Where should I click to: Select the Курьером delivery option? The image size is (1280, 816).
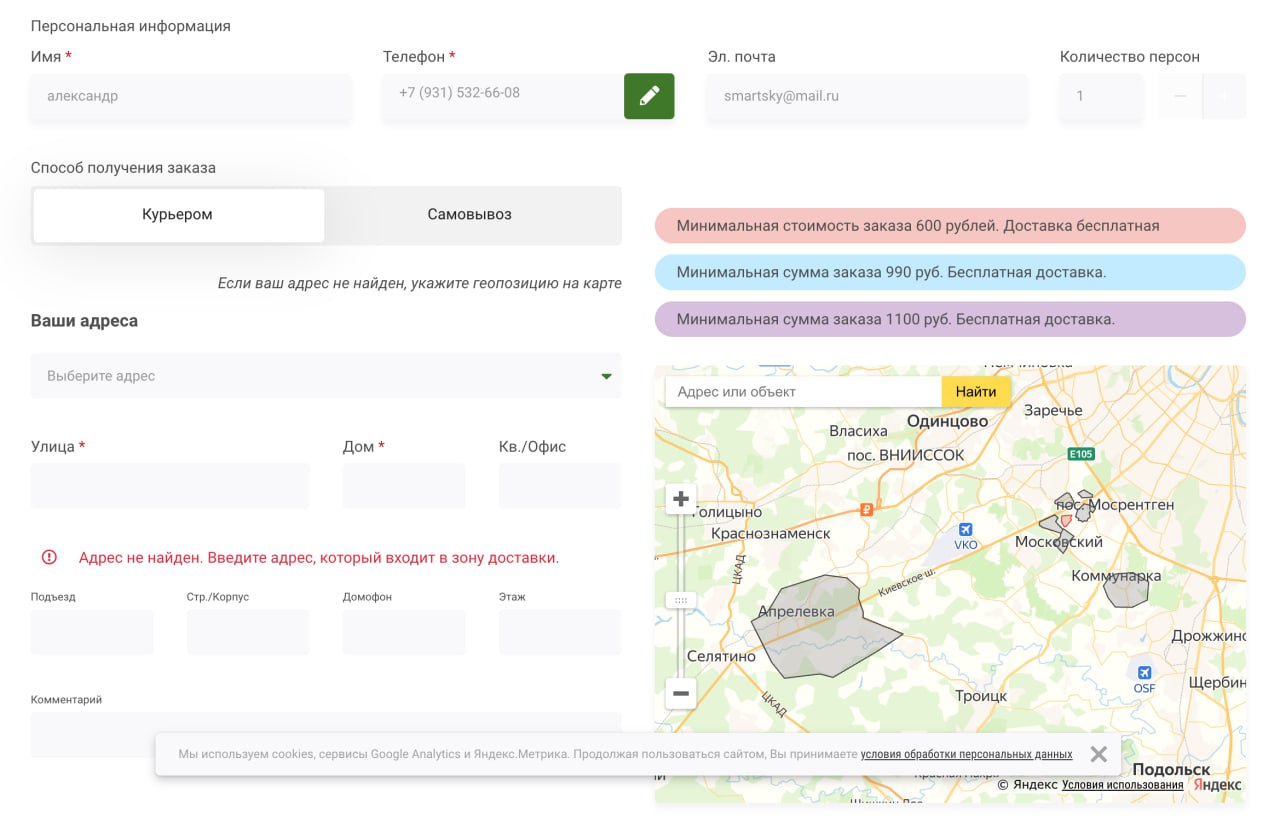178,215
